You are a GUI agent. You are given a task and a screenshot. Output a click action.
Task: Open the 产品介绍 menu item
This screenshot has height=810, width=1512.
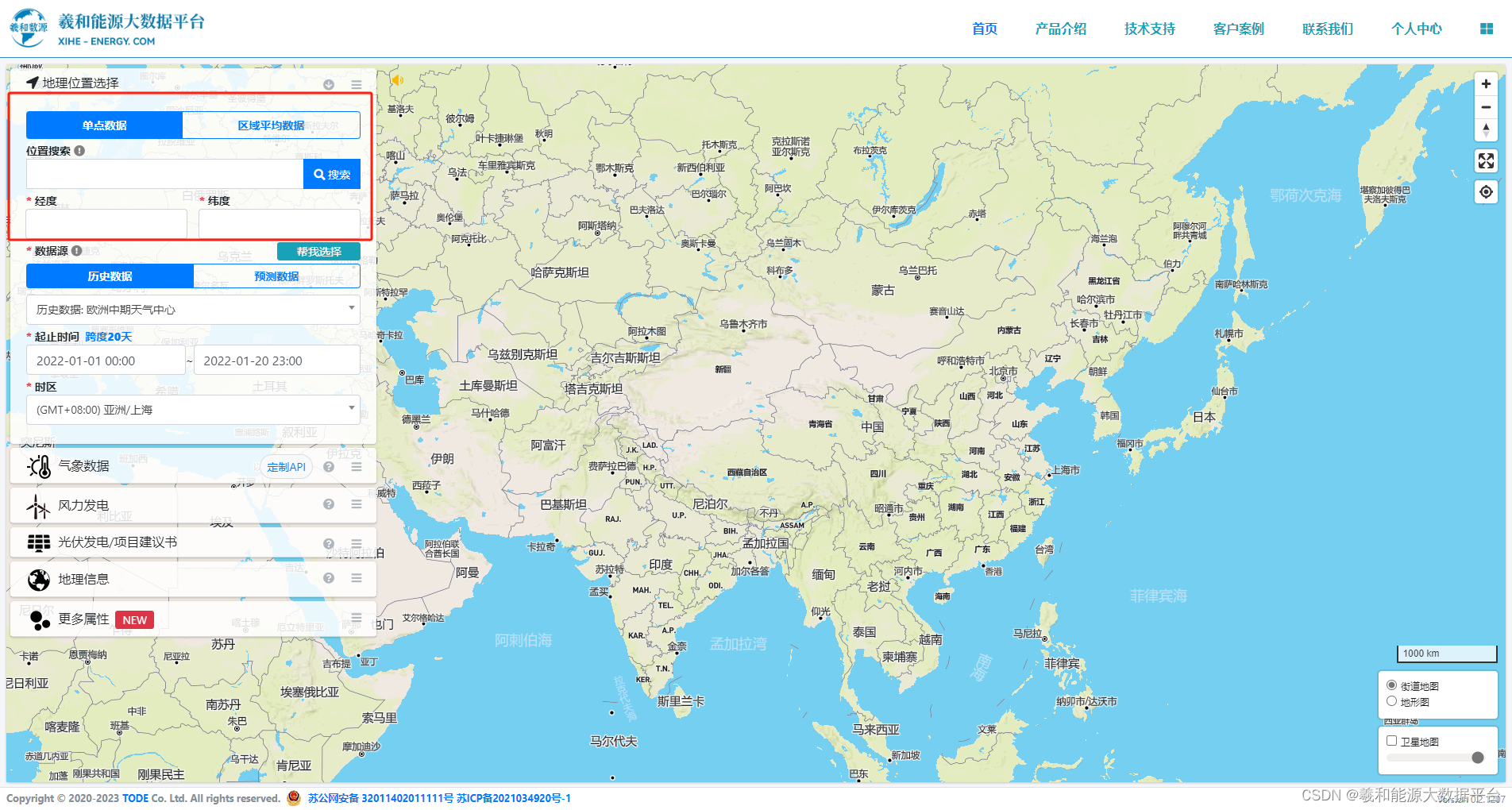[x=1061, y=29]
